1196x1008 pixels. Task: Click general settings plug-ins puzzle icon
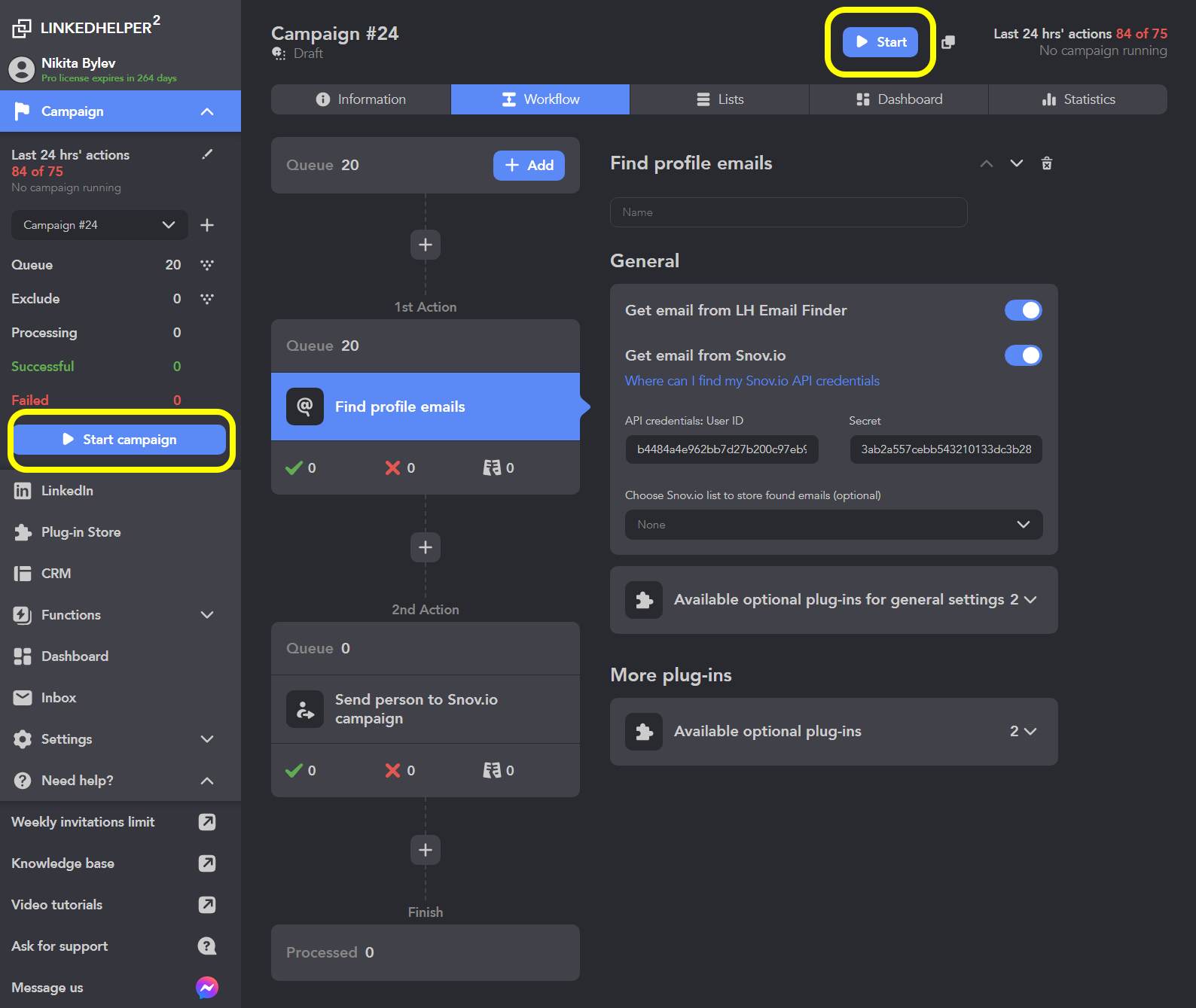[x=644, y=600]
